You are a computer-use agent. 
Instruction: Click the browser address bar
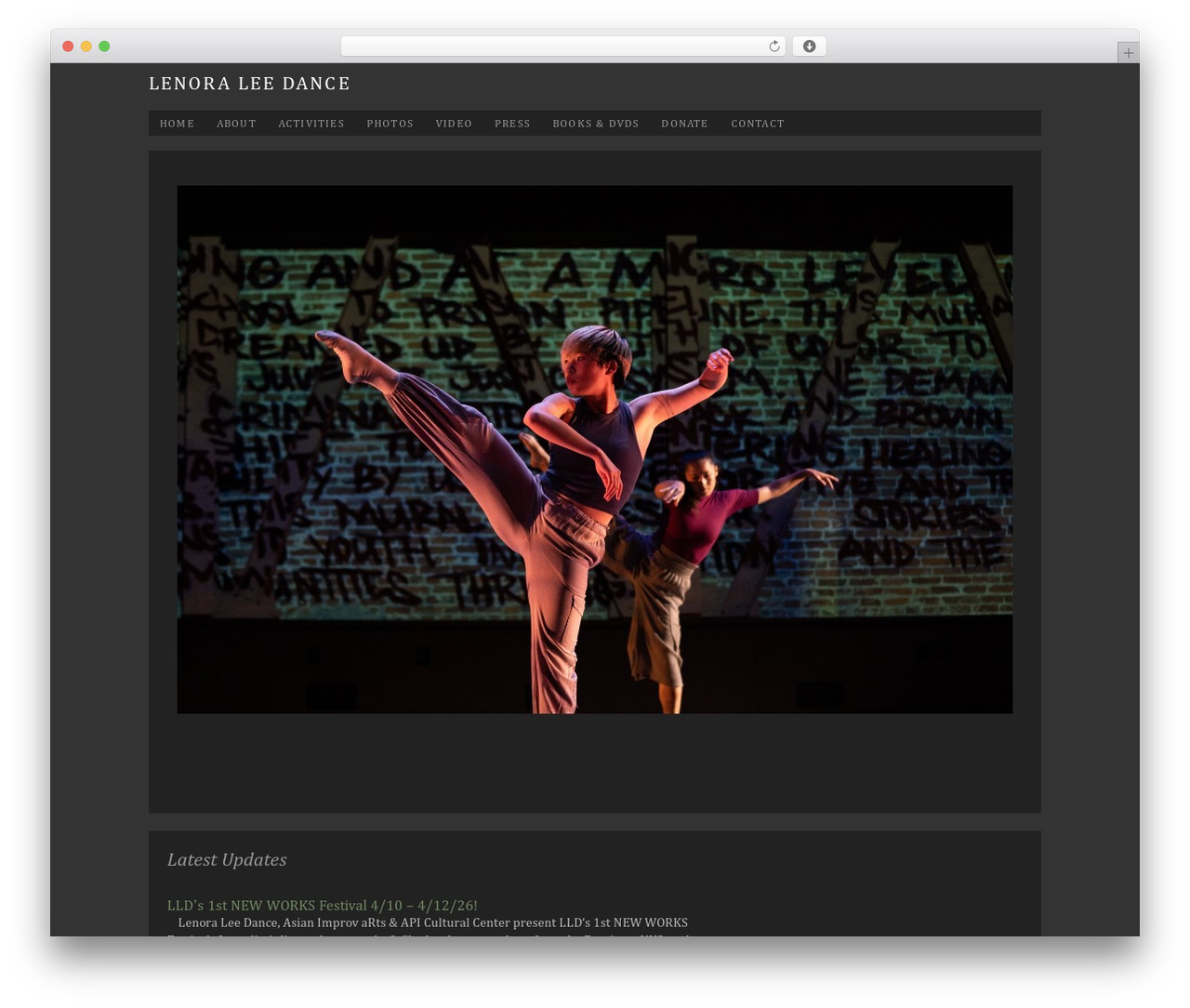562,46
